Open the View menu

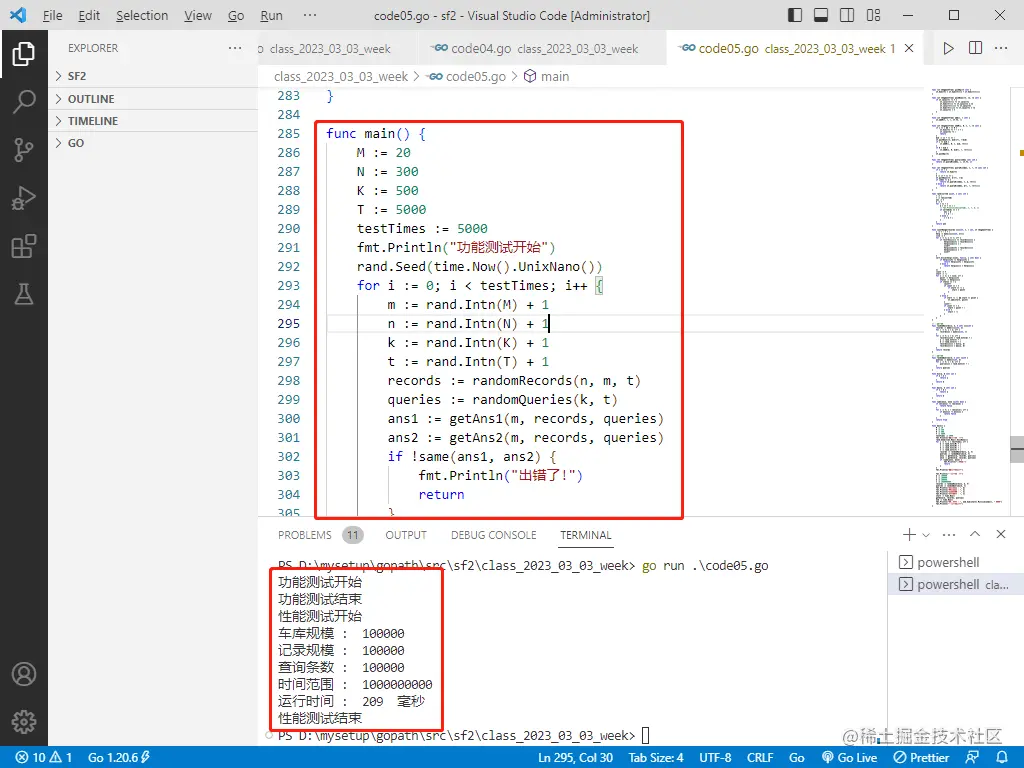[197, 16]
